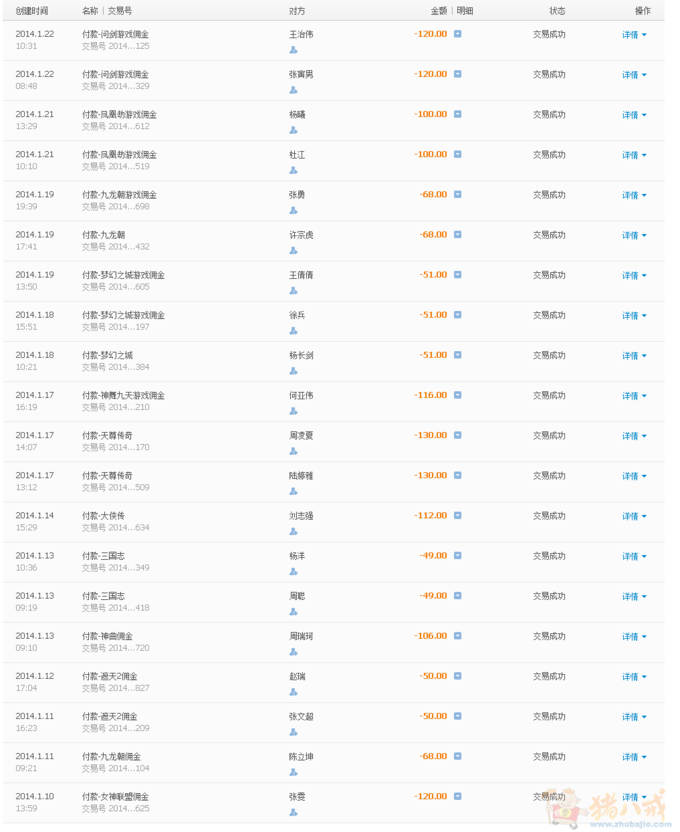This screenshot has width=680, height=832.
Task: Click the 名称 column header
Action: [x=90, y=11]
